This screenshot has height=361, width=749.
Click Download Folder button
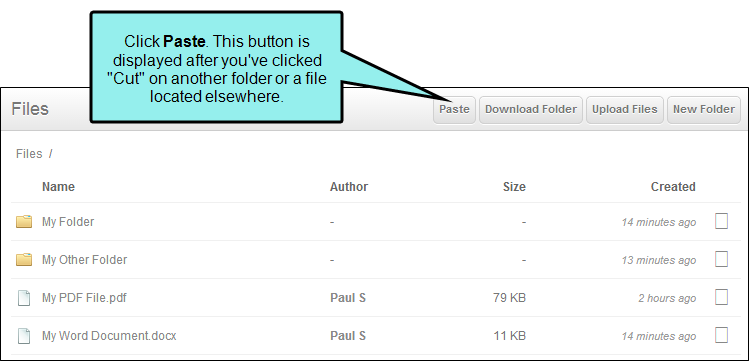click(531, 109)
